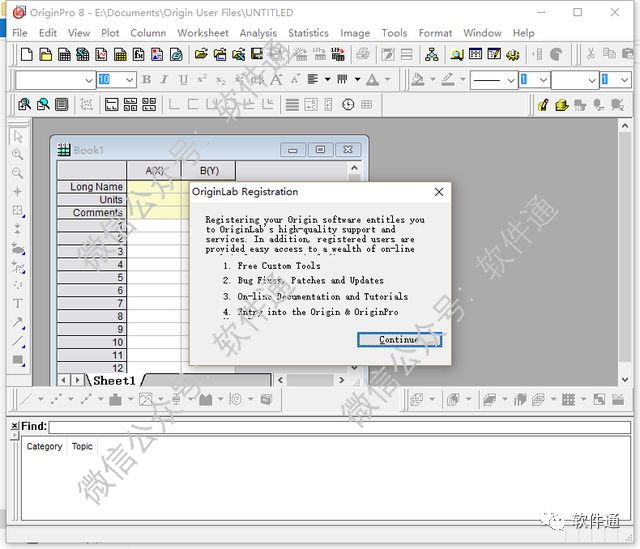Expand the Line plot type dropdown arrow
The image size is (640, 549).
41,399
